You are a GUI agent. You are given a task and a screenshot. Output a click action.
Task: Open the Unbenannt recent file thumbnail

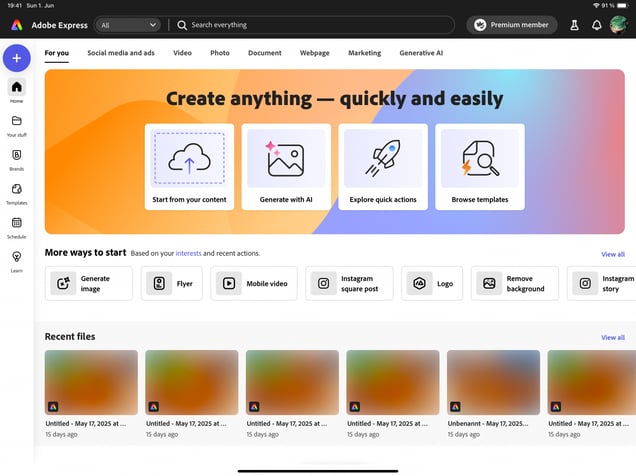tap(493, 383)
